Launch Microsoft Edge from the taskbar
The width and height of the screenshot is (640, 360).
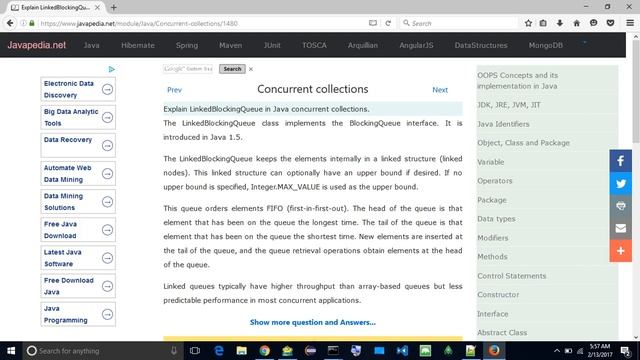219,351
